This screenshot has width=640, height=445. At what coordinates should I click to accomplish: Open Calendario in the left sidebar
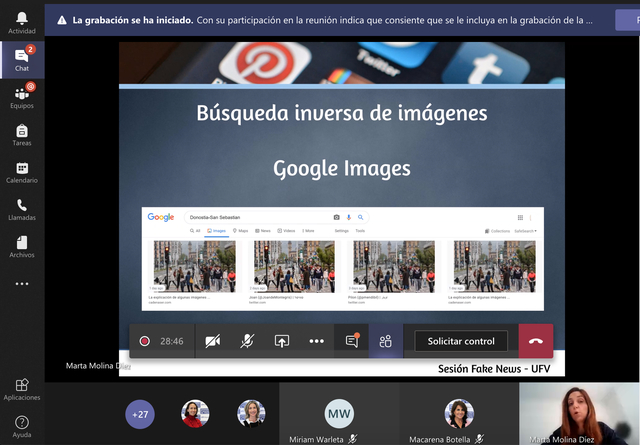coord(22,172)
